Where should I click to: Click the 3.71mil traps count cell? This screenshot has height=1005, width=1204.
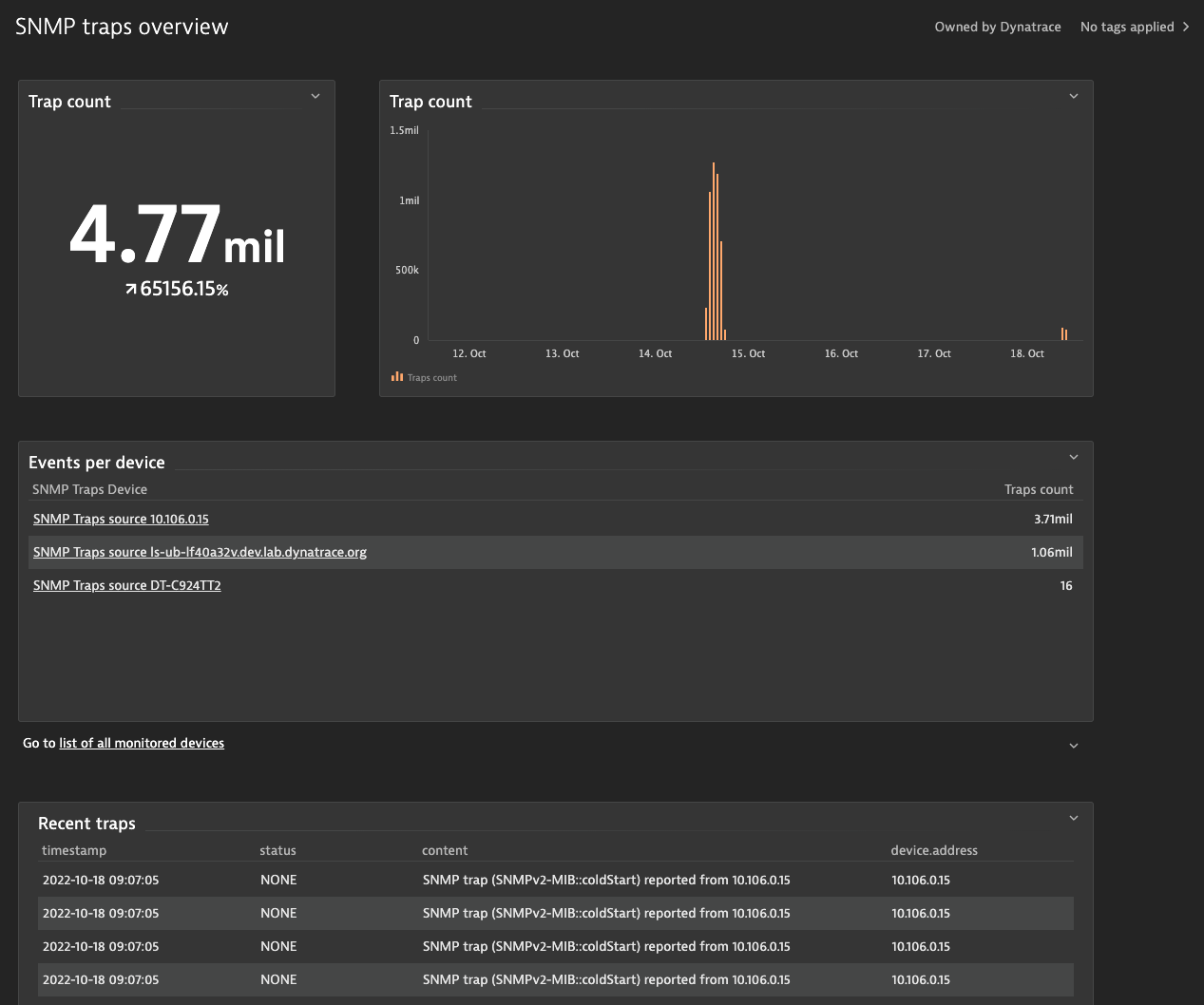point(1053,519)
